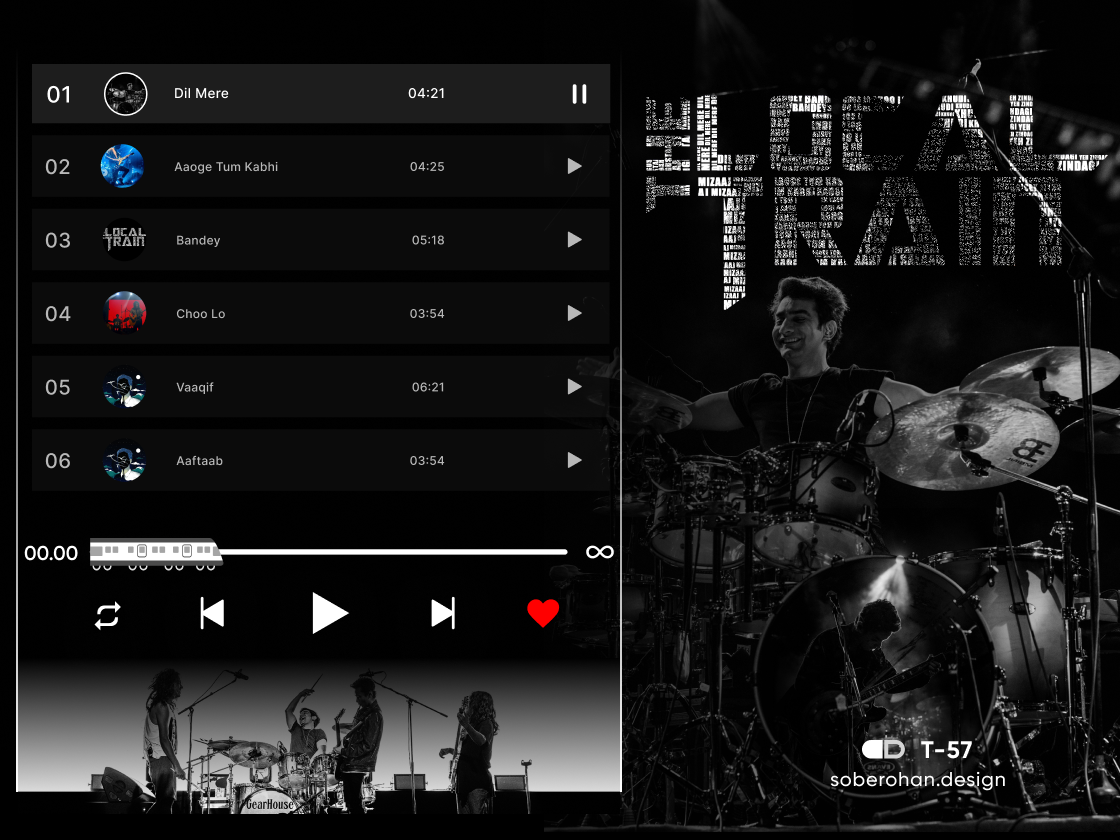Screen dimensions: 1120x840
Task: Play the track Aaftaab
Action: click(574, 461)
